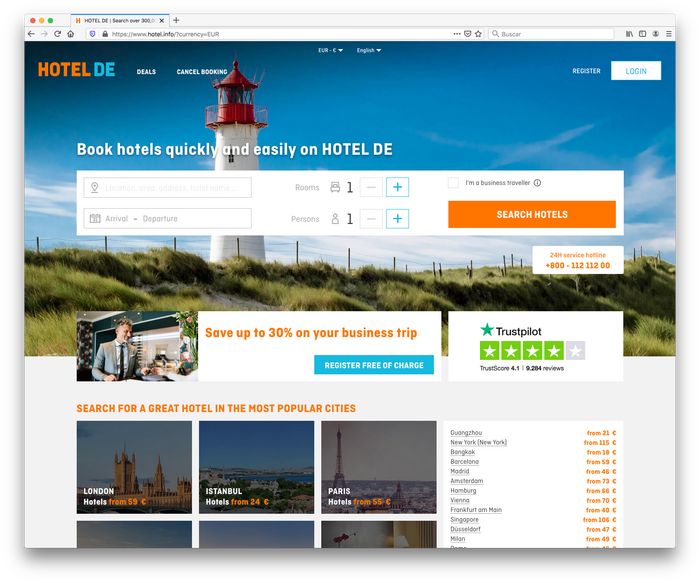Open the Barcelona city link
The width and height of the screenshot is (700, 583).
[464, 462]
